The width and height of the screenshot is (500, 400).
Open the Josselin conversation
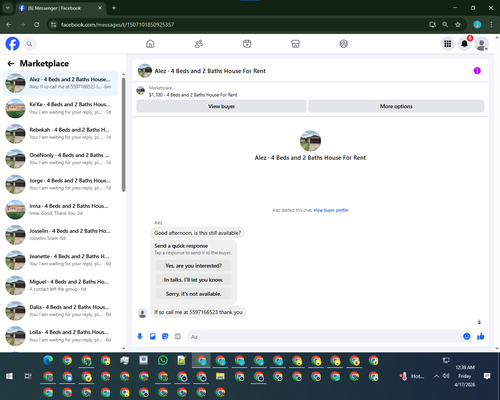60,235
